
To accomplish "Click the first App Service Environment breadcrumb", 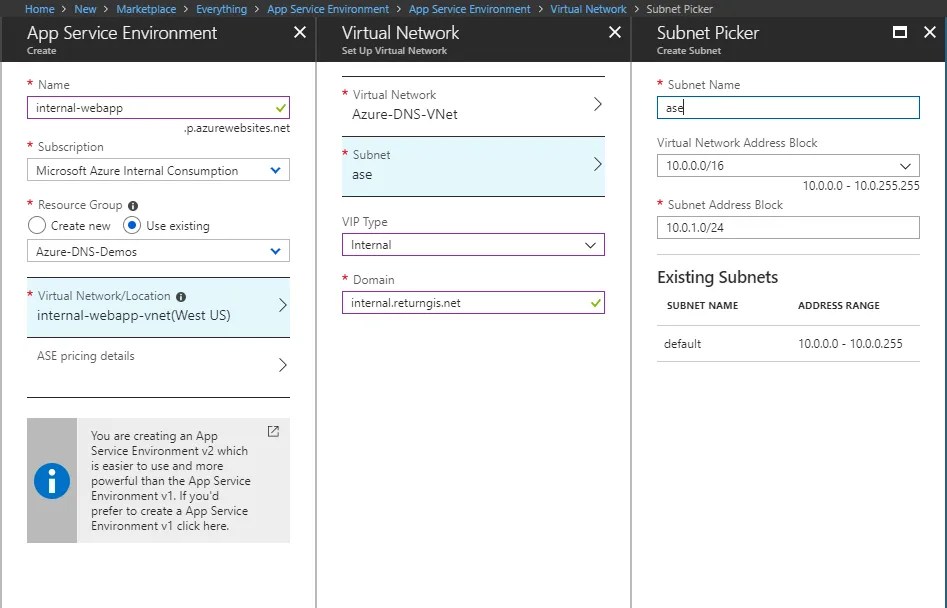I will [x=328, y=9].
